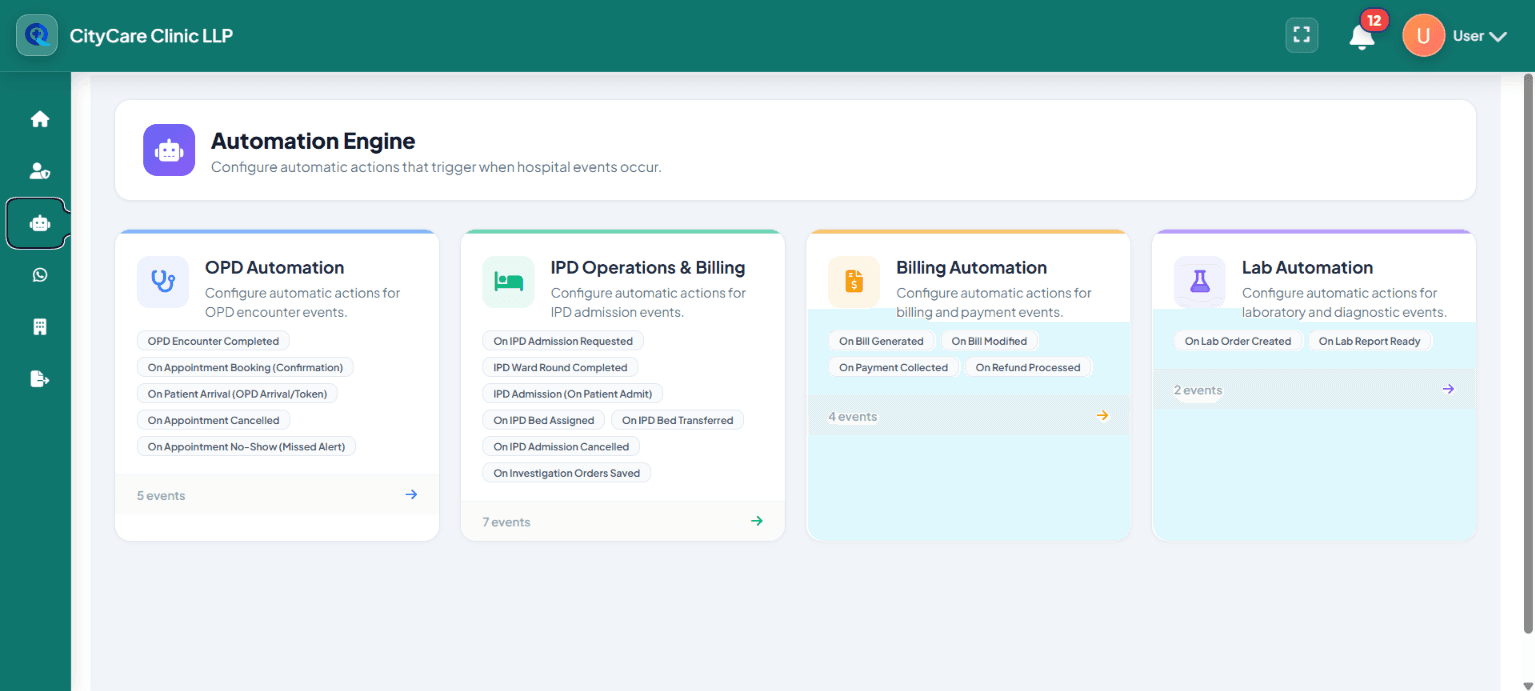This screenshot has height=691, width=1535.
Task: Open the building sidebar icon
Action: [40, 327]
